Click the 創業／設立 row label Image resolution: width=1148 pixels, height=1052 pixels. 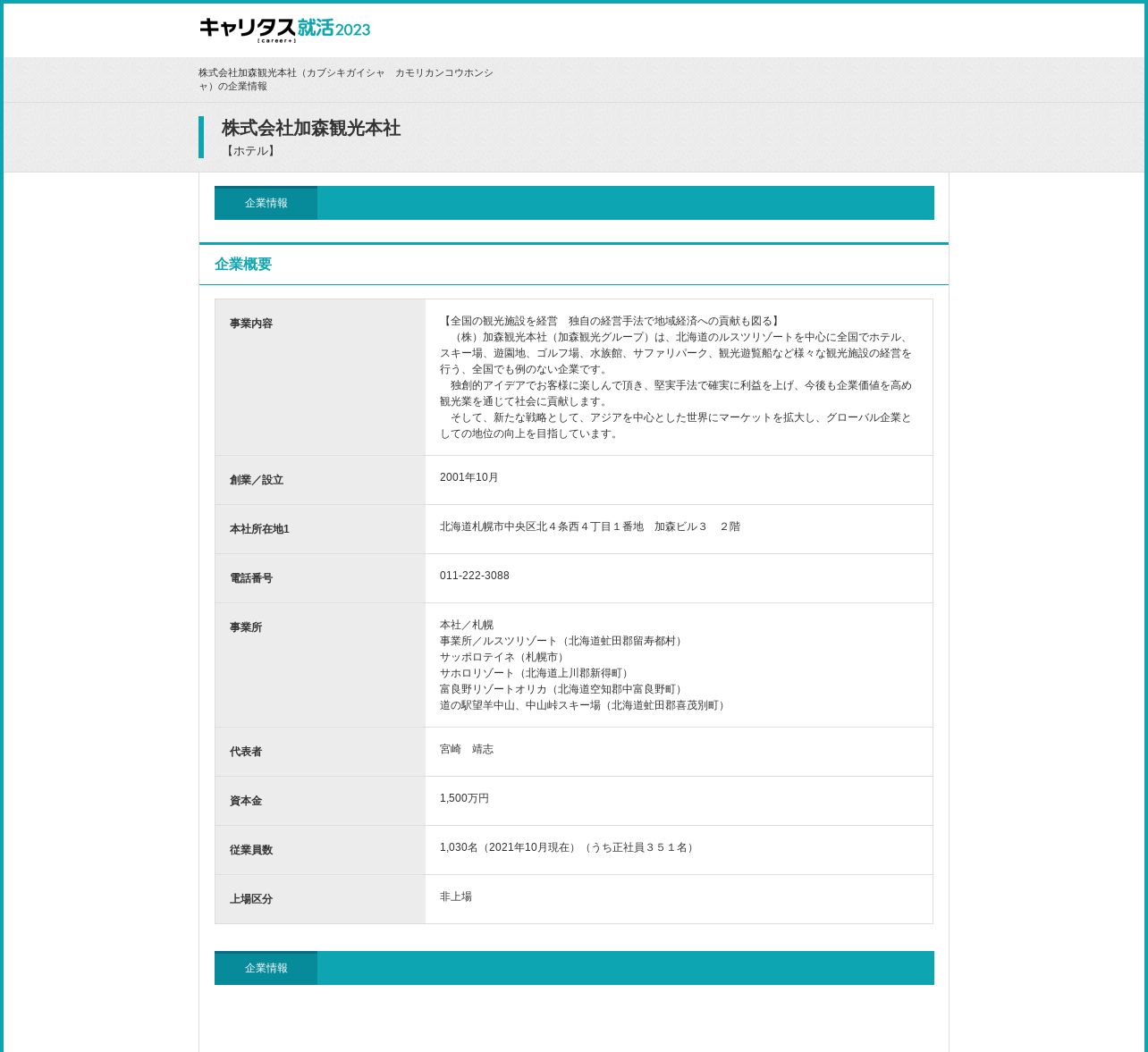(x=257, y=480)
